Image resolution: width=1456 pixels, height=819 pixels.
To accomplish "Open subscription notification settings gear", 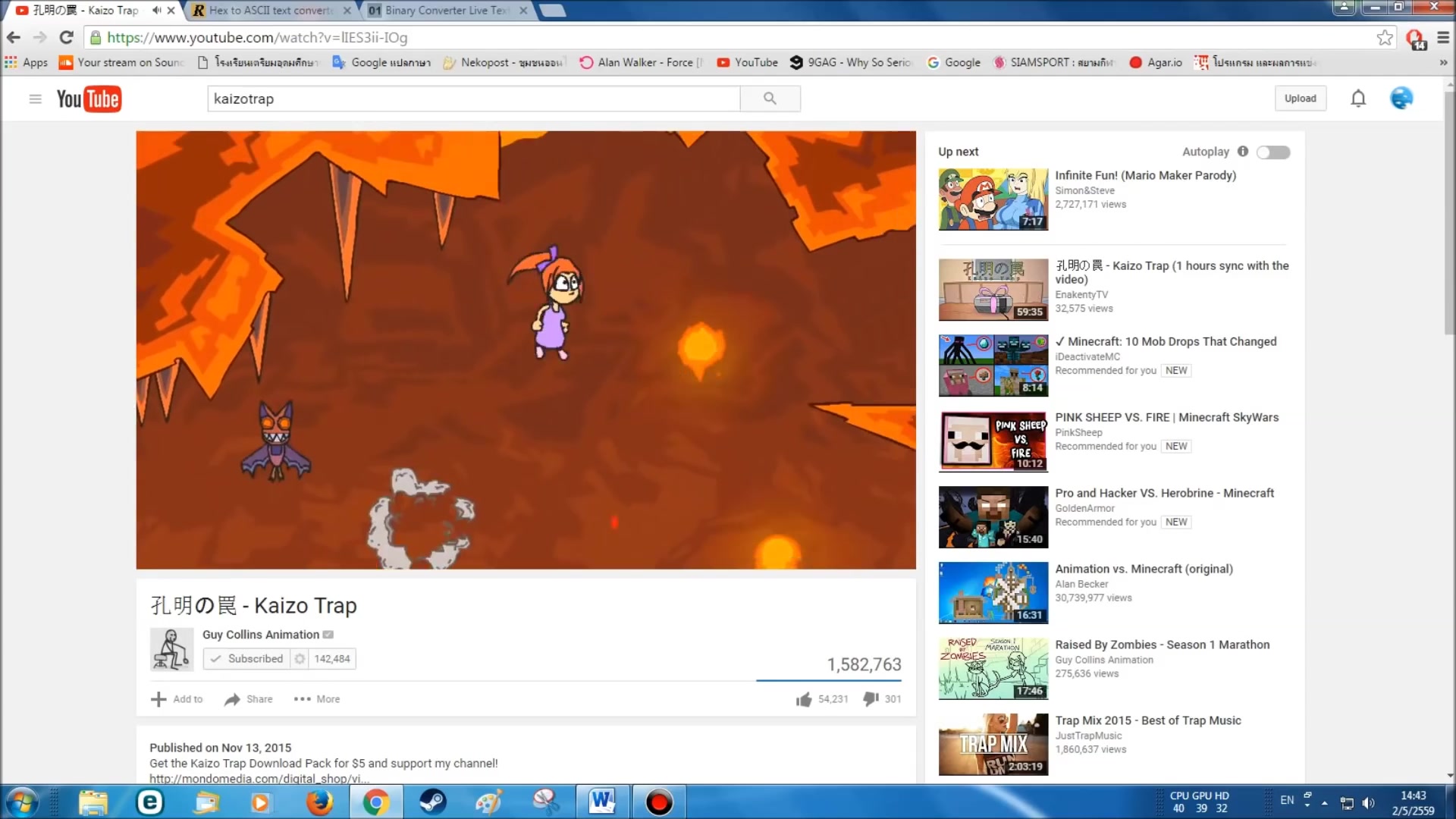I will 300,658.
